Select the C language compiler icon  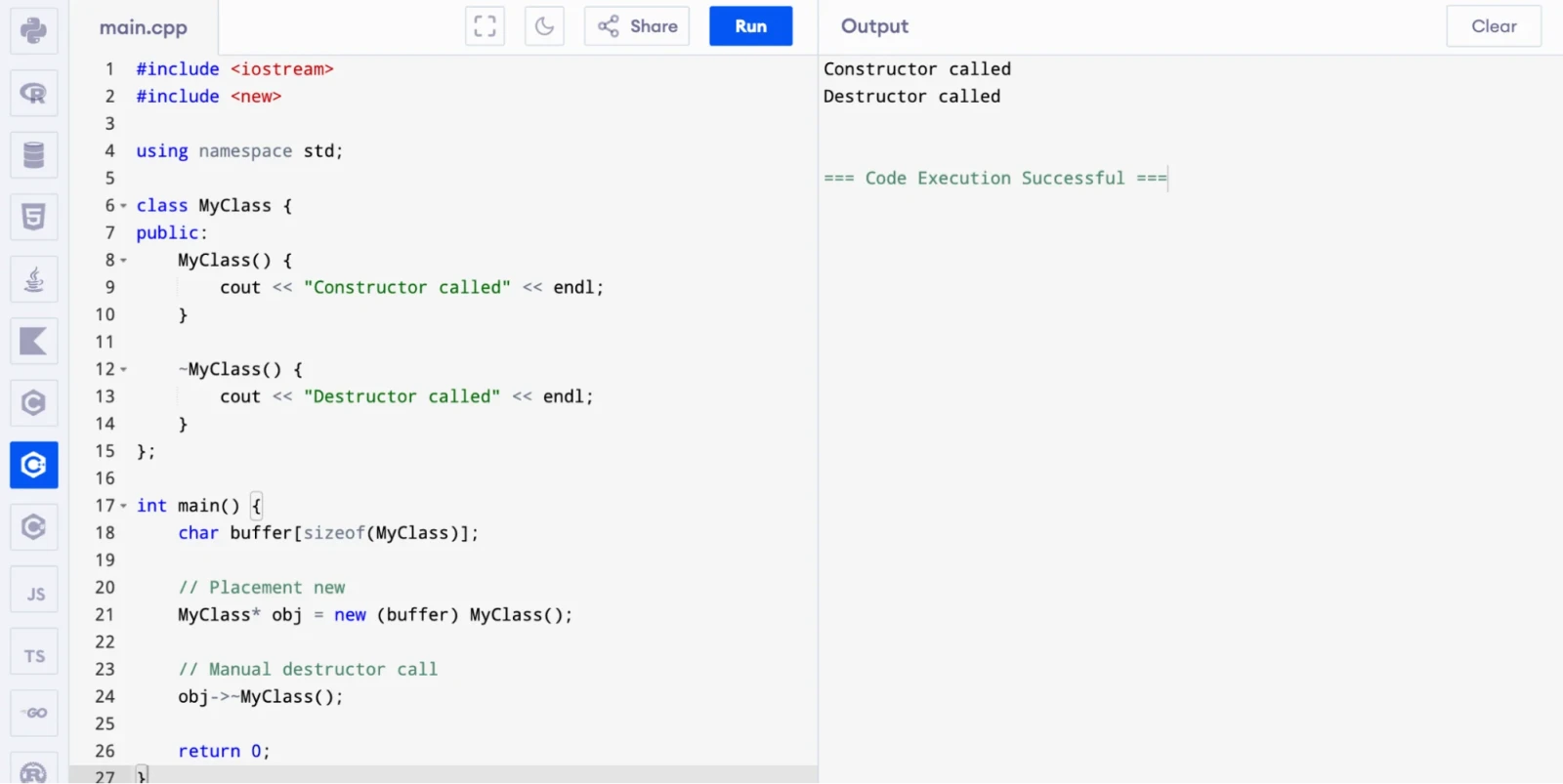[x=34, y=403]
